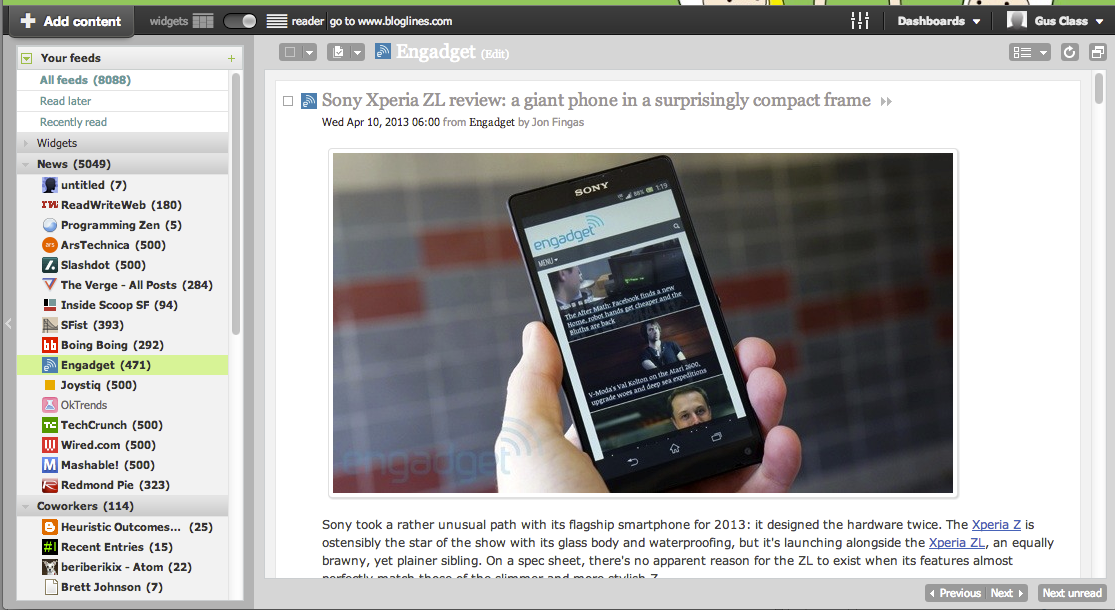Click Inside Scoop SF feed icon
1115x610 pixels.
[x=50, y=305]
